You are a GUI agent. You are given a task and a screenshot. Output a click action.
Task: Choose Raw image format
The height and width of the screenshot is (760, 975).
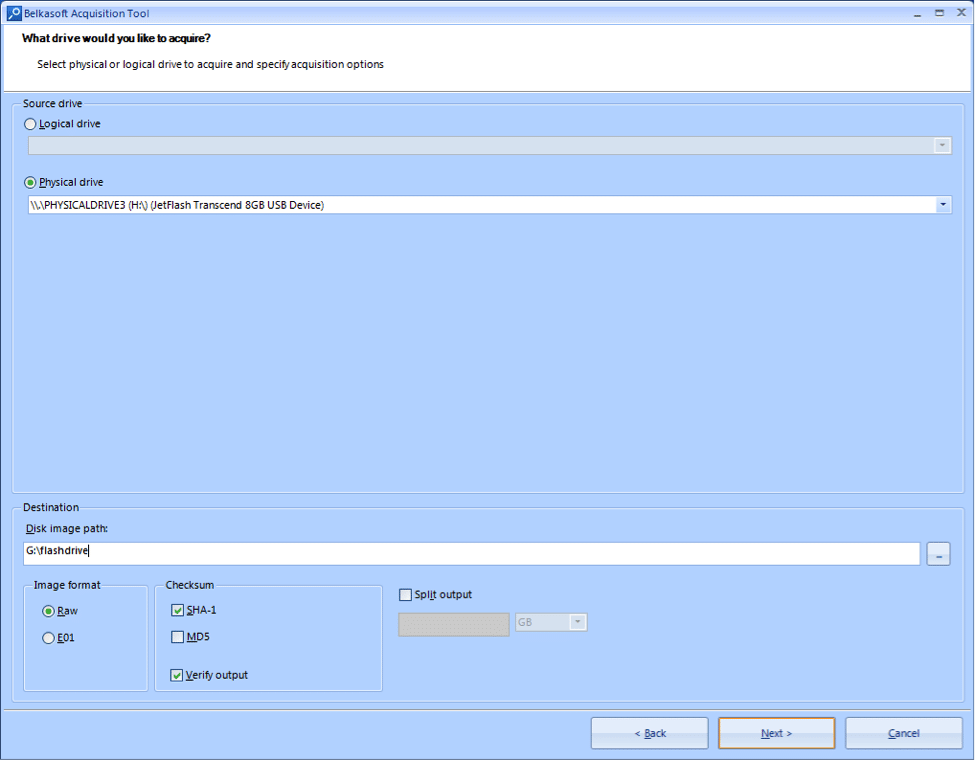(49, 611)
